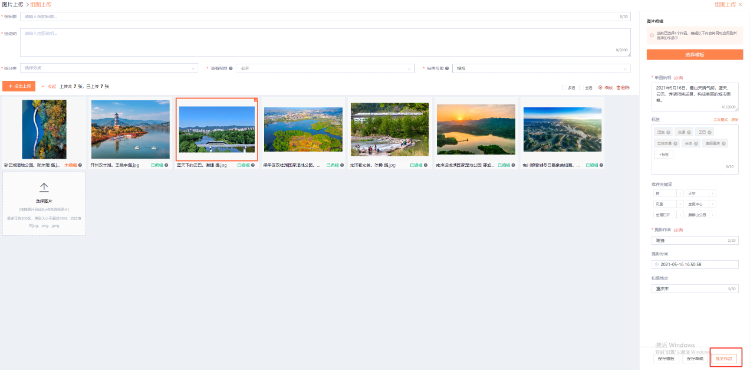Click the red edit icon above the thumbnails
750x370 pixels.
click(x=600, y=87)
